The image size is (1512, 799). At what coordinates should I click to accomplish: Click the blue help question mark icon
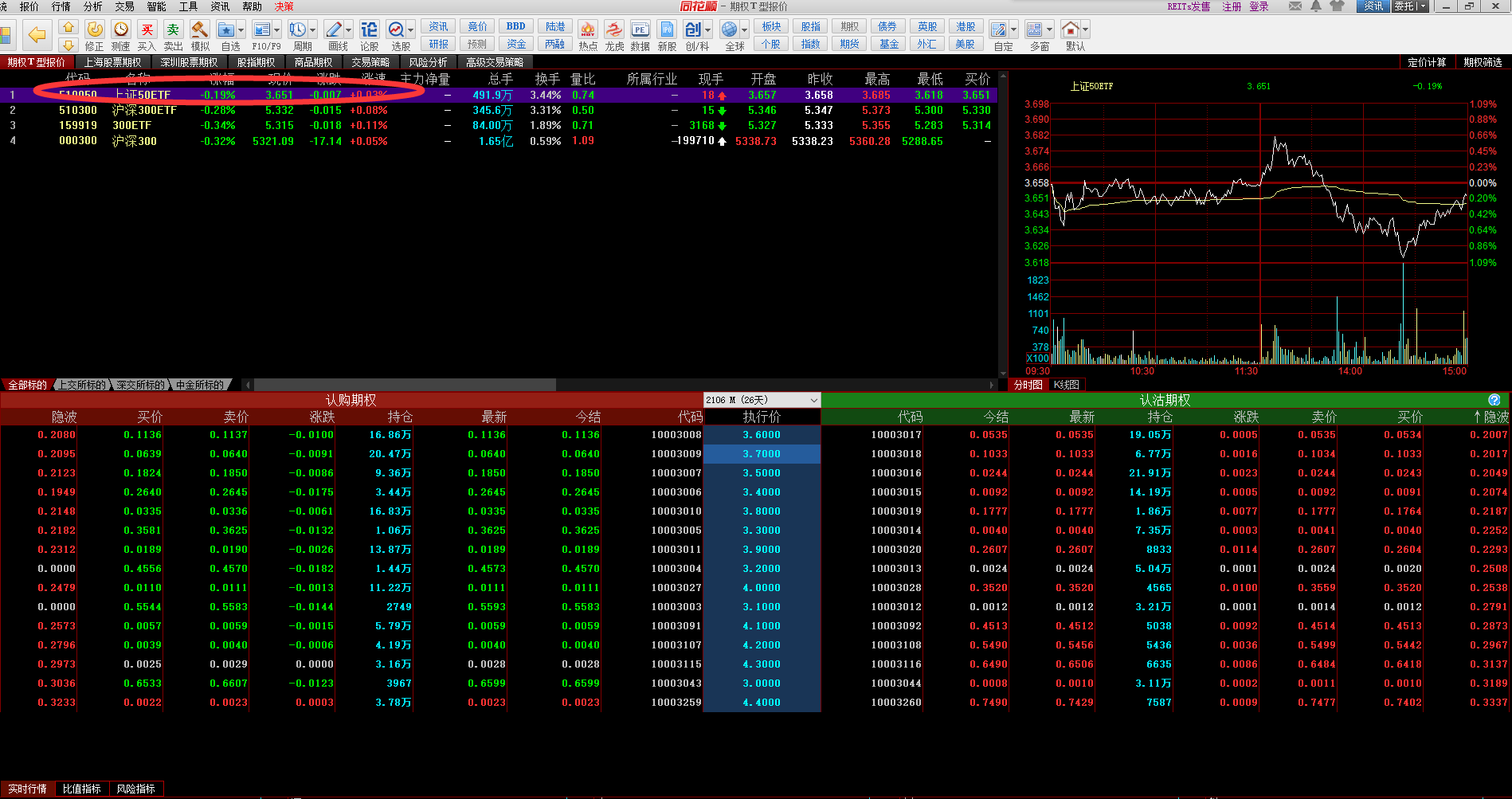pos(1494,400)
